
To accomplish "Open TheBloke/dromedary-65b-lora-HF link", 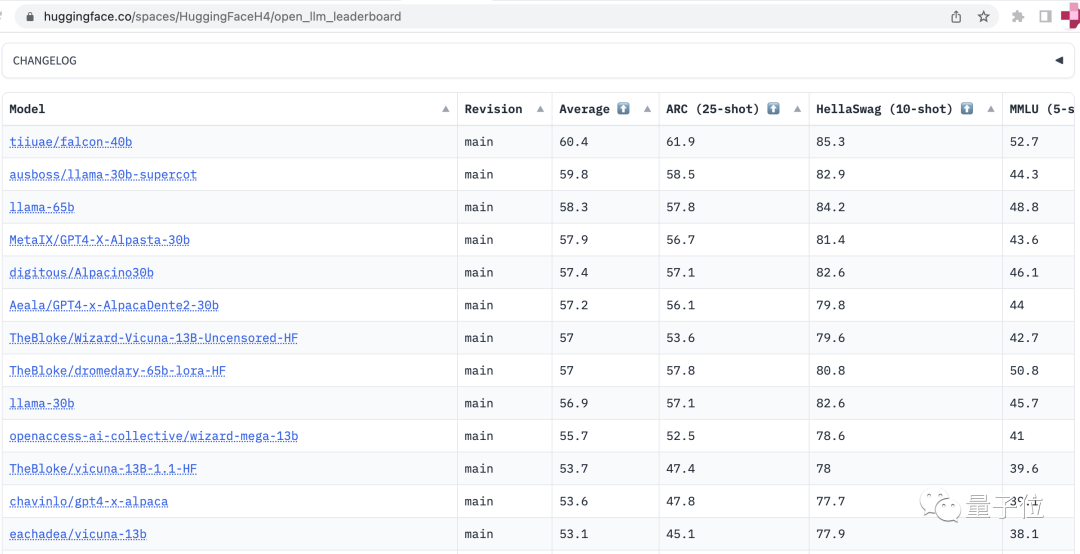I will (118, 371).
